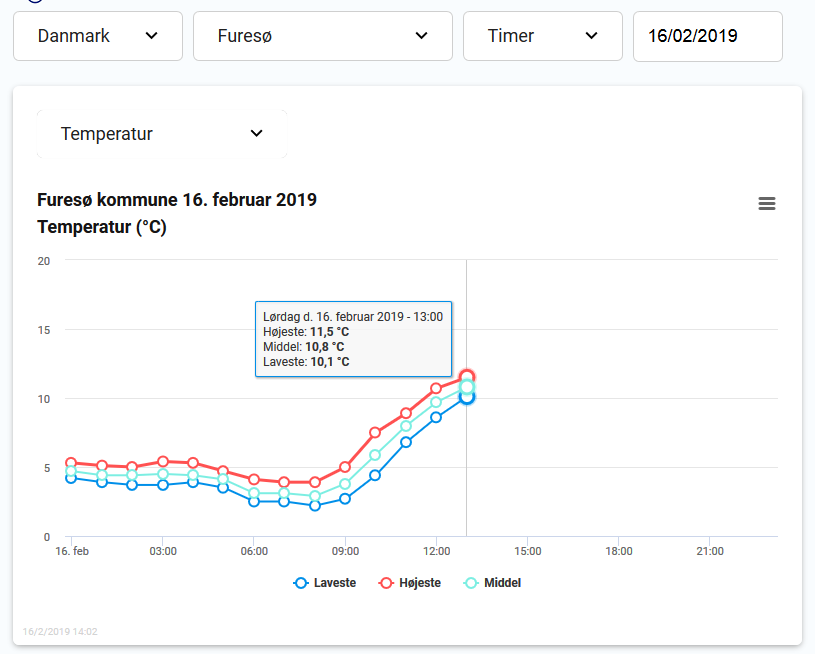Click the timestamp '16/2/2019 14:02'
Screen dimensions: 815x654
[60, 632]
